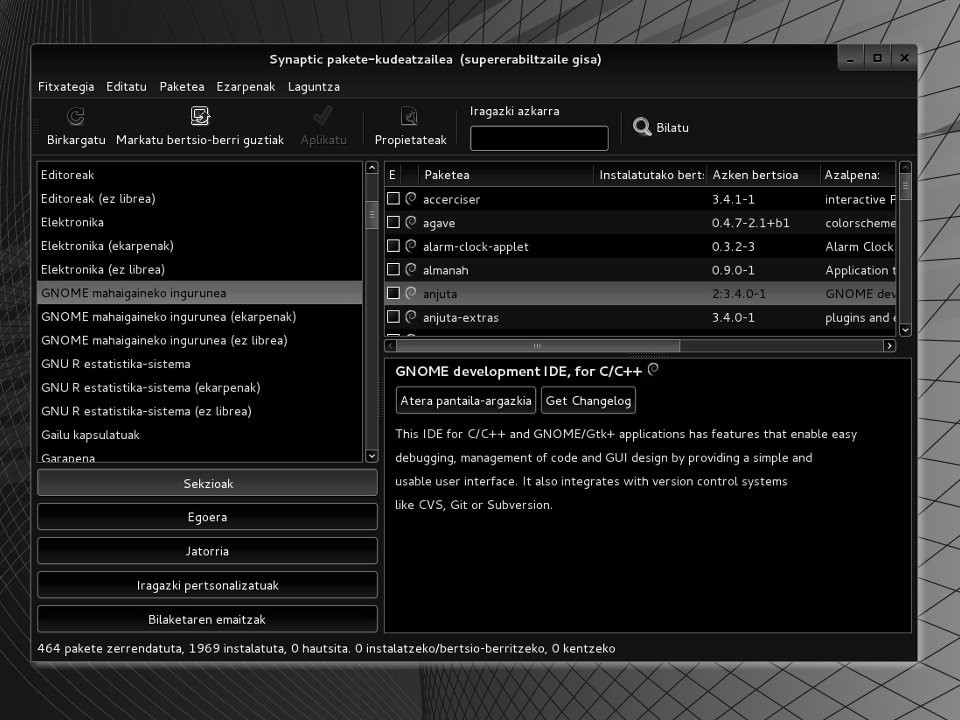Select Elektronika (ez librea) section
The image size is (960, 720).
pyautogui.click(x=200, y=269)
